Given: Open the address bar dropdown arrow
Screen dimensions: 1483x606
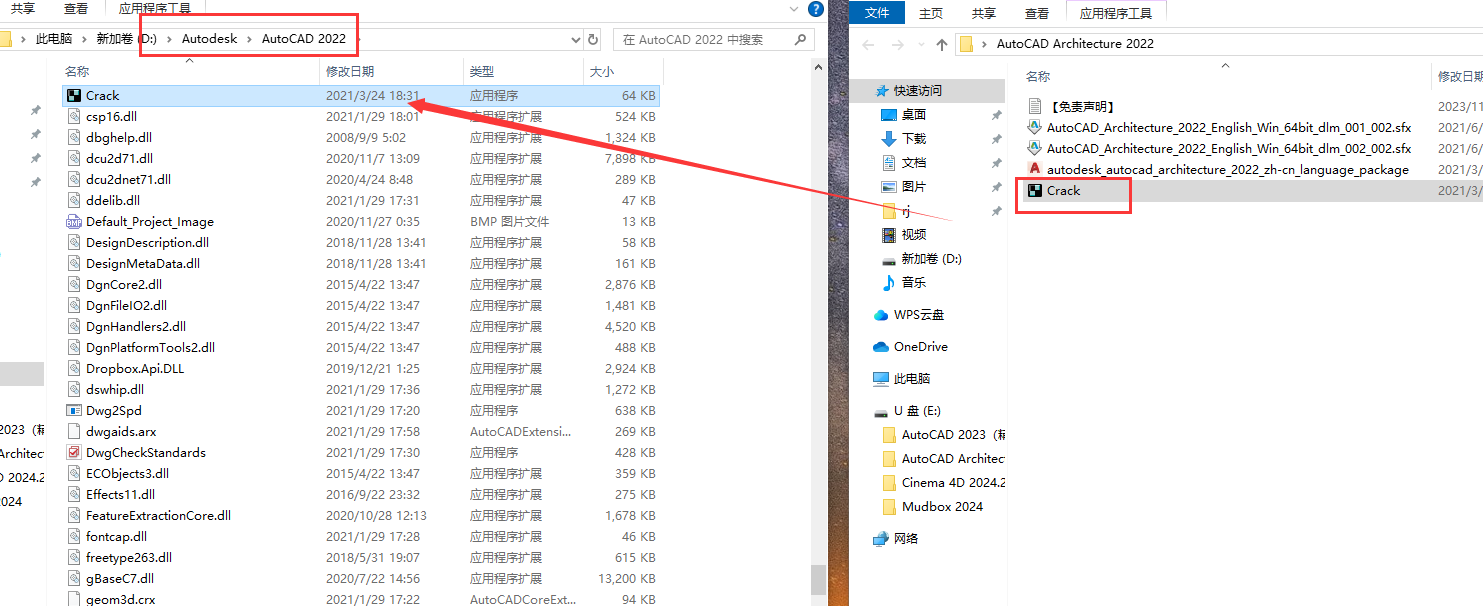Looking at the screenshot, I should tap(577, 40).
